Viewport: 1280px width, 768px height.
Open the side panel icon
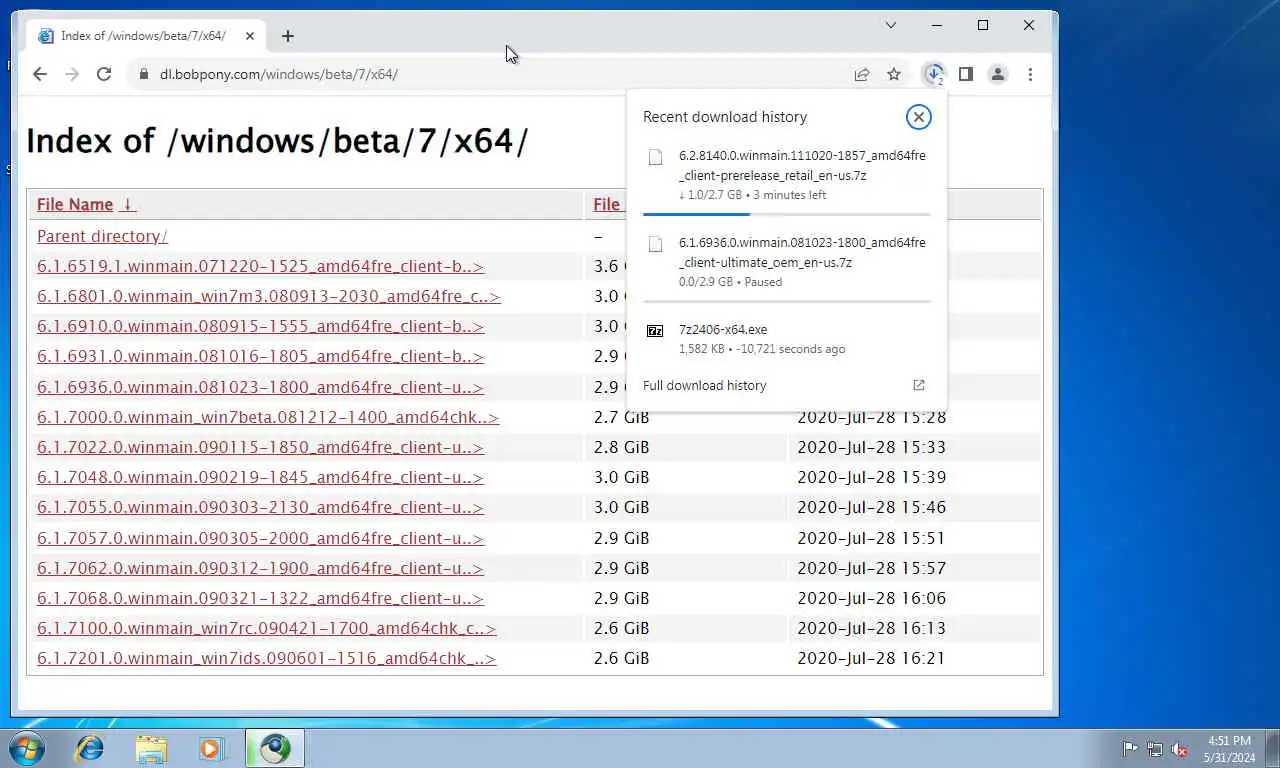point(966,74)
